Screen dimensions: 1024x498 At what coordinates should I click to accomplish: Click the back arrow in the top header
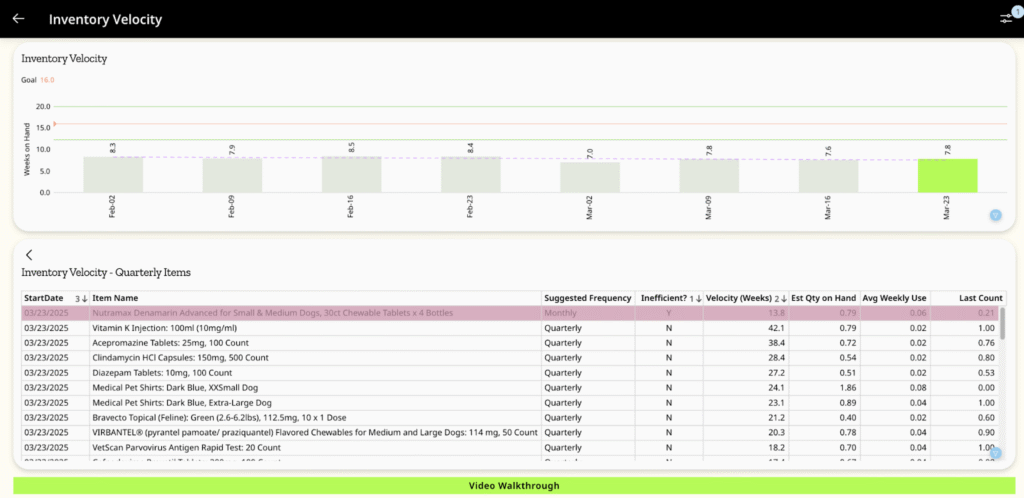pyautogui.click(x=18, y=19)
